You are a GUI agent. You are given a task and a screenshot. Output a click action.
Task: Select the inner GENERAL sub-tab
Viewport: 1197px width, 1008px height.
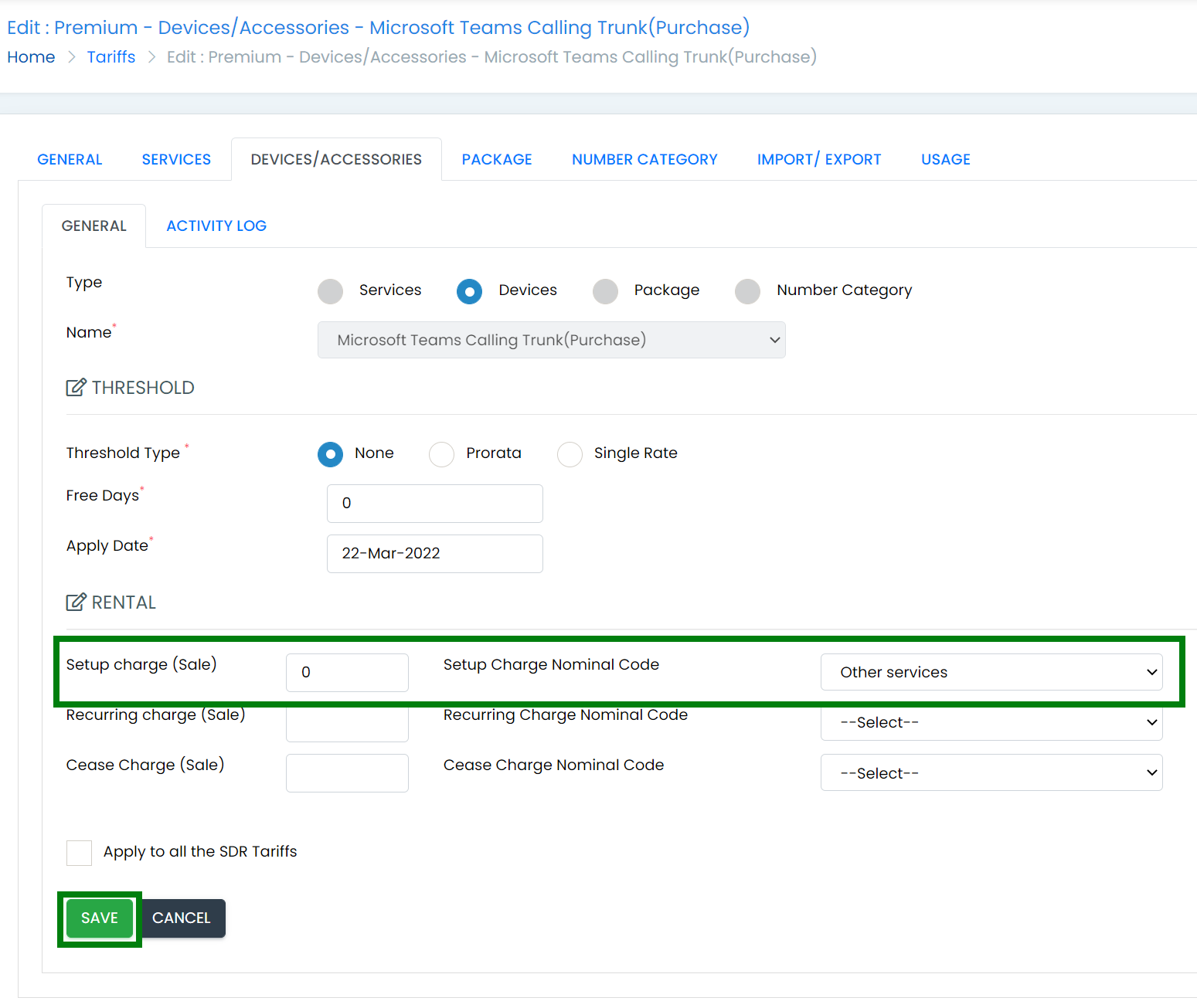coord(94,226)
